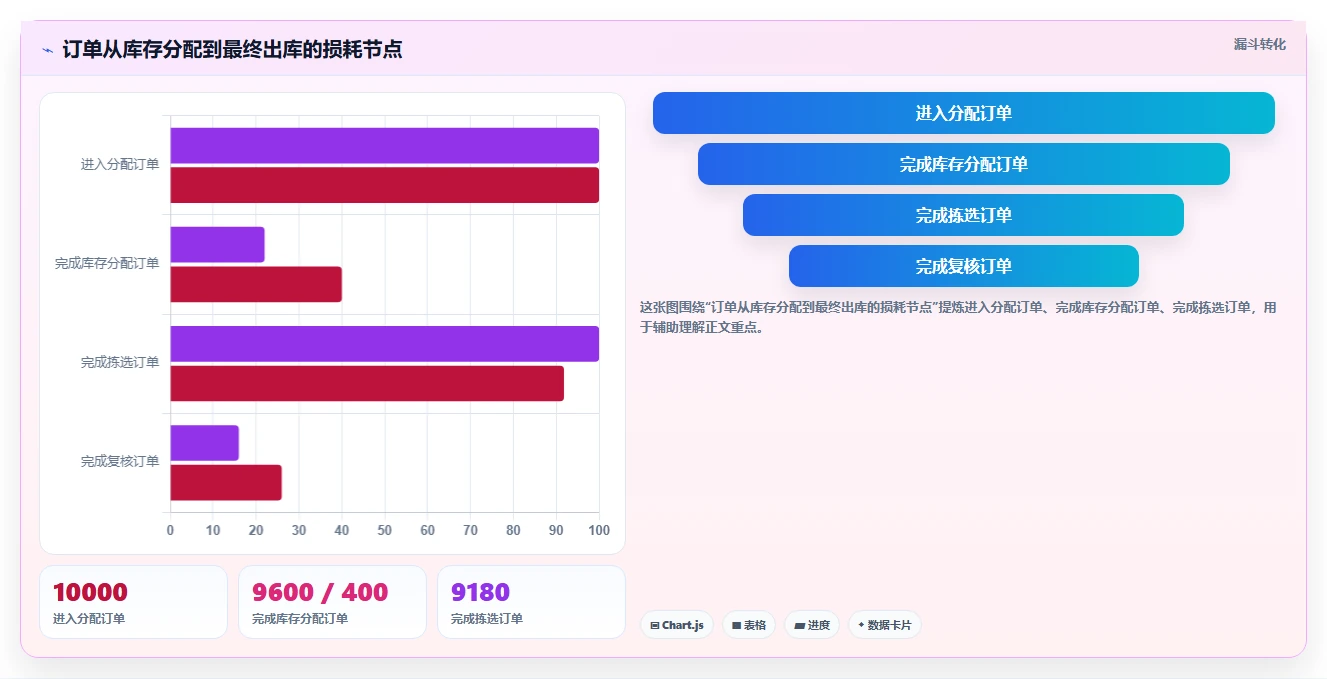Viewport: 1327px width, 679px height.
Task: Click the x-axis tick label 100
Action: (599, 530)
